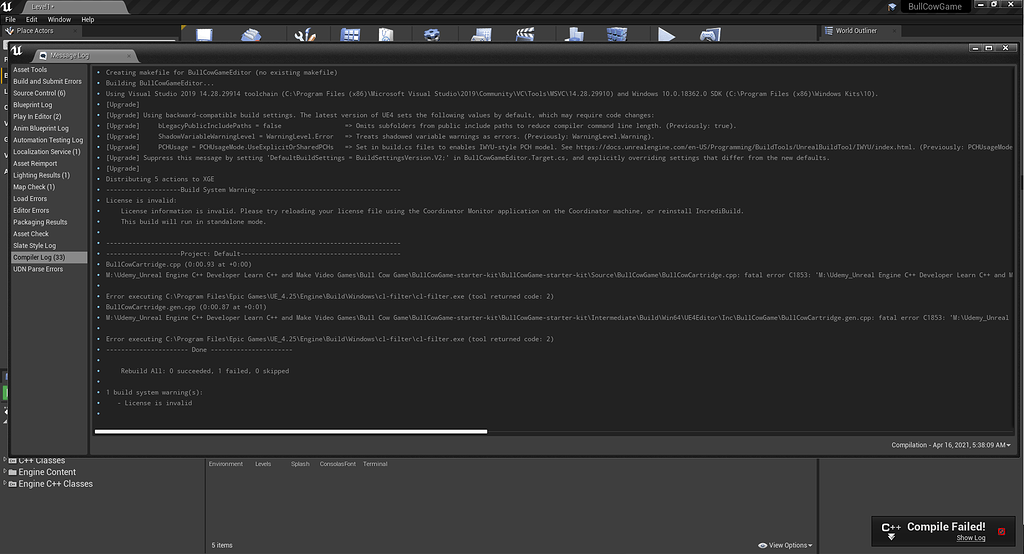
Task: Open the Settings gear toolbar icon
Action: tap(432, 35)
